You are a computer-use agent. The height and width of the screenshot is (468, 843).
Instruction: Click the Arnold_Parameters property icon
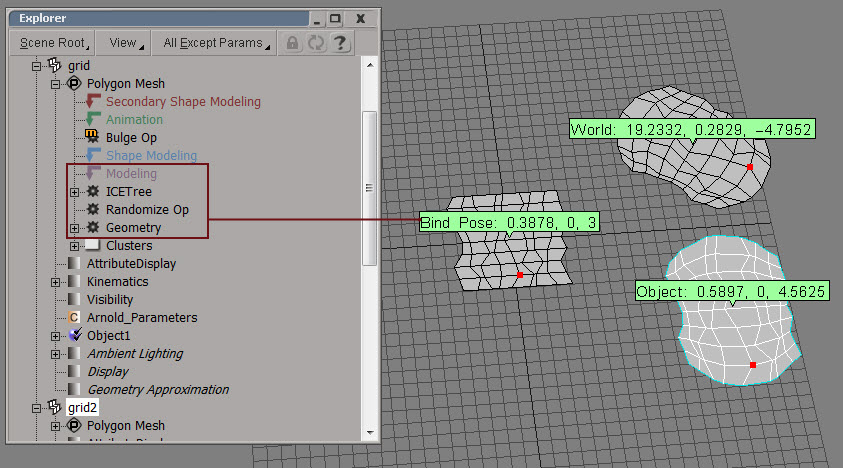click(73, 317)
